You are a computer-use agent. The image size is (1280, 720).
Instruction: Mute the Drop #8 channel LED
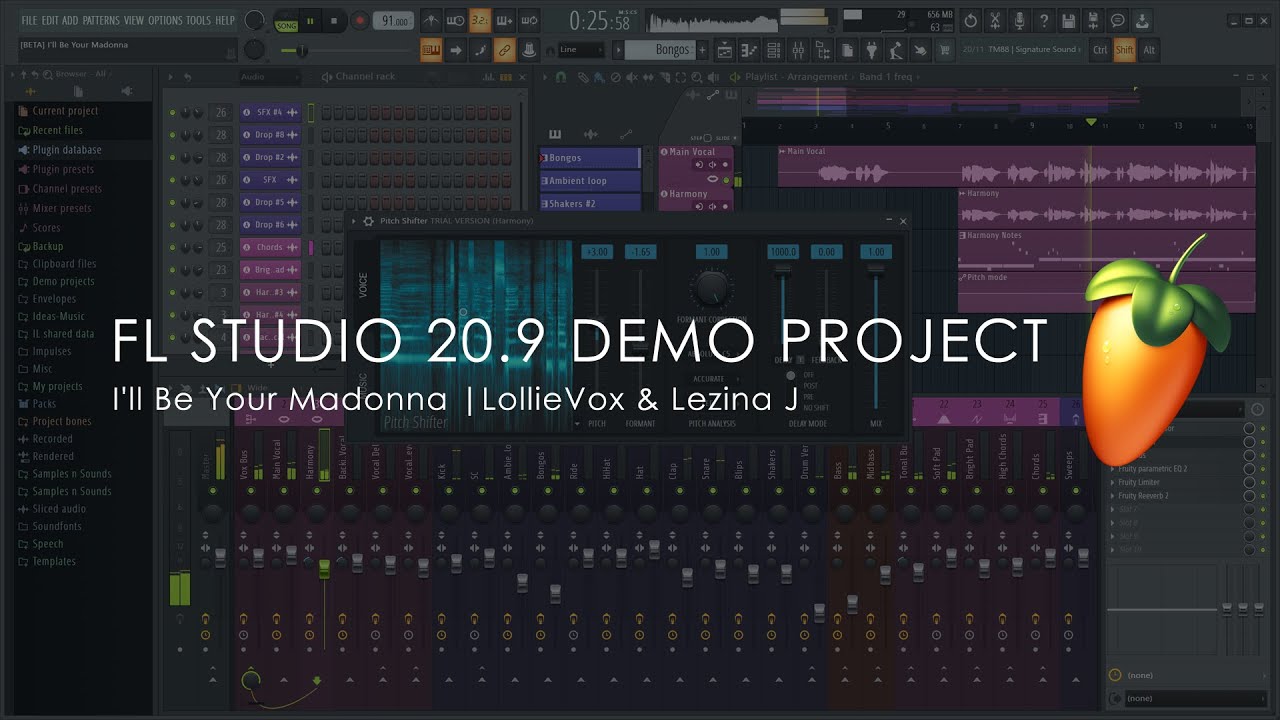click(x=172, y=135)
